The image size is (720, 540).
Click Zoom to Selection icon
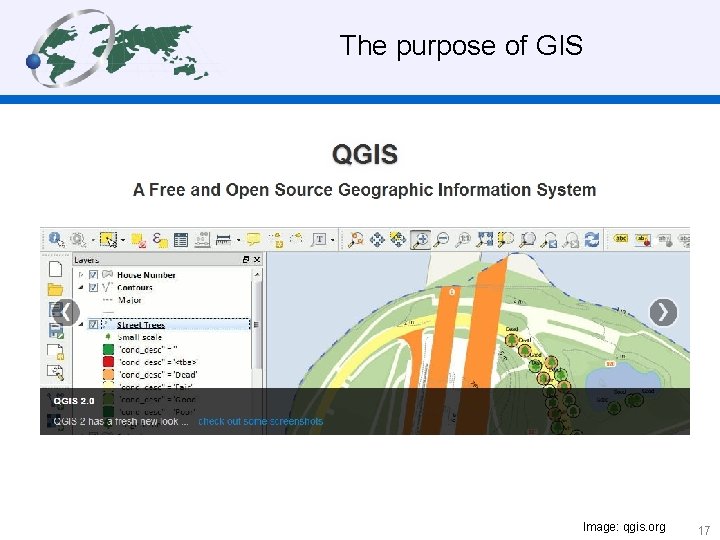point(506,239)
